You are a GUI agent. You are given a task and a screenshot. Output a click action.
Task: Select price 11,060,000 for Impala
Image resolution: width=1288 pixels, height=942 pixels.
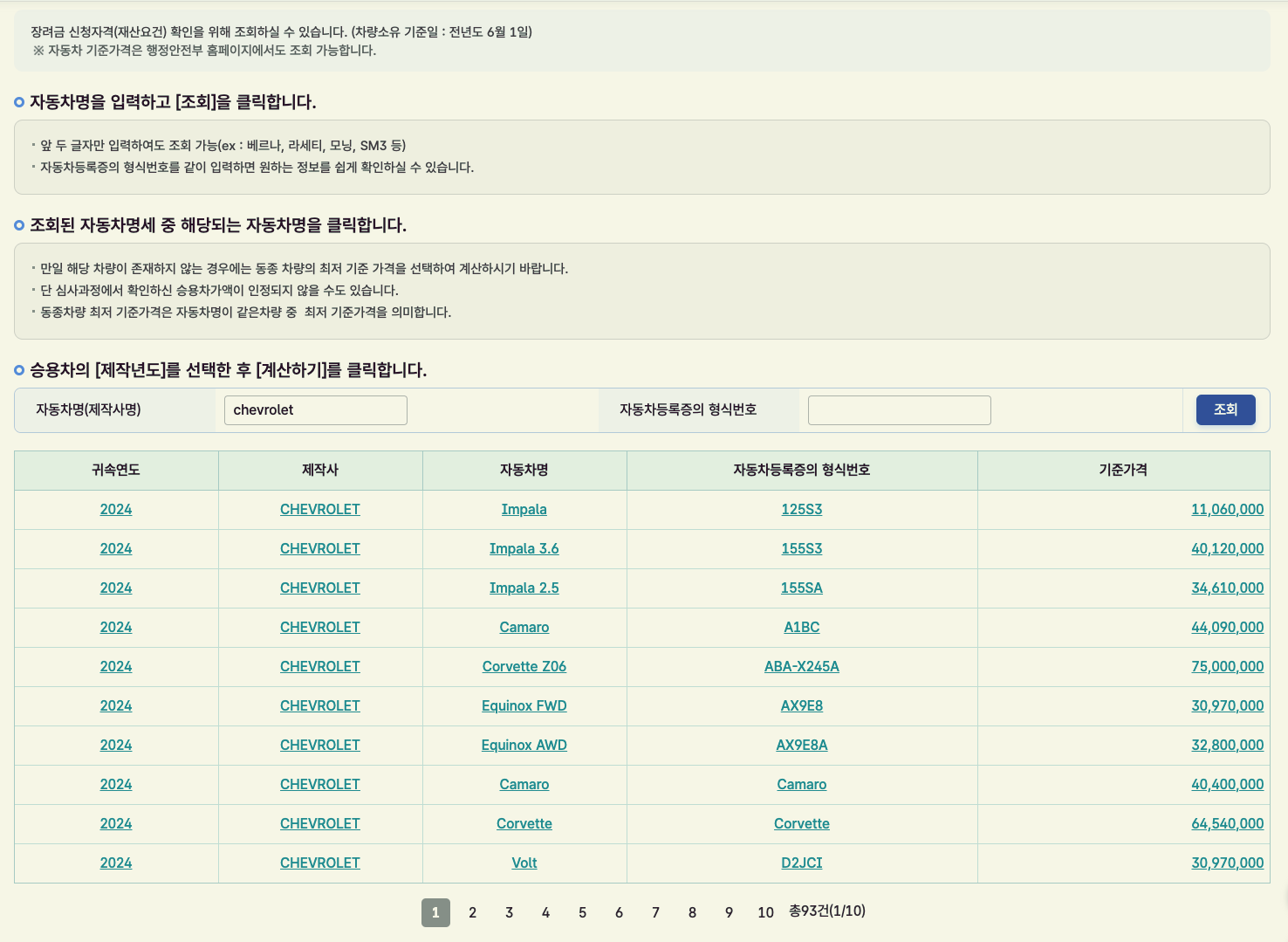(x=1227, y=509)
